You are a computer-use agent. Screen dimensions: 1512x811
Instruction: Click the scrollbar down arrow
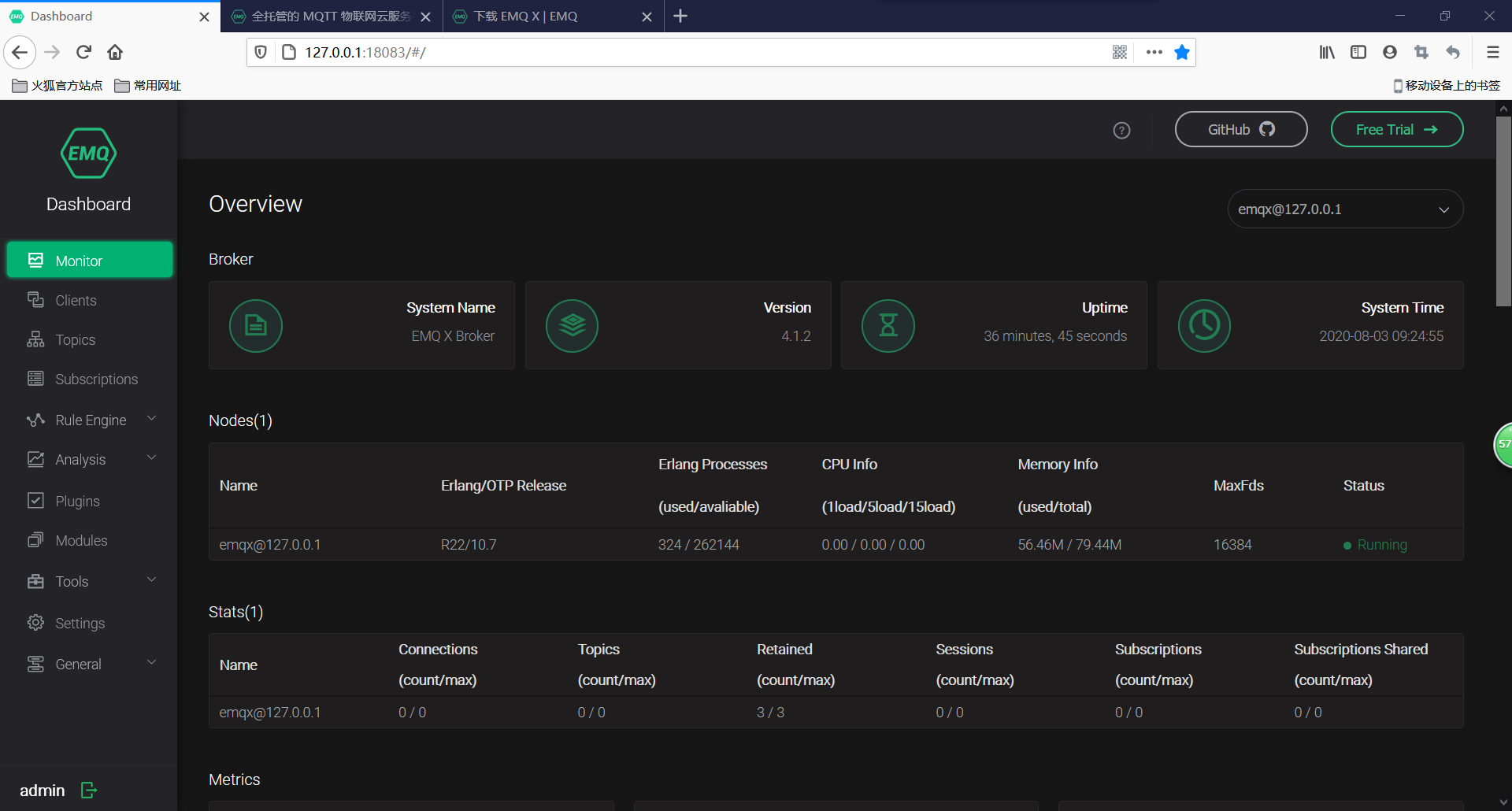[x=1503, y=802]
